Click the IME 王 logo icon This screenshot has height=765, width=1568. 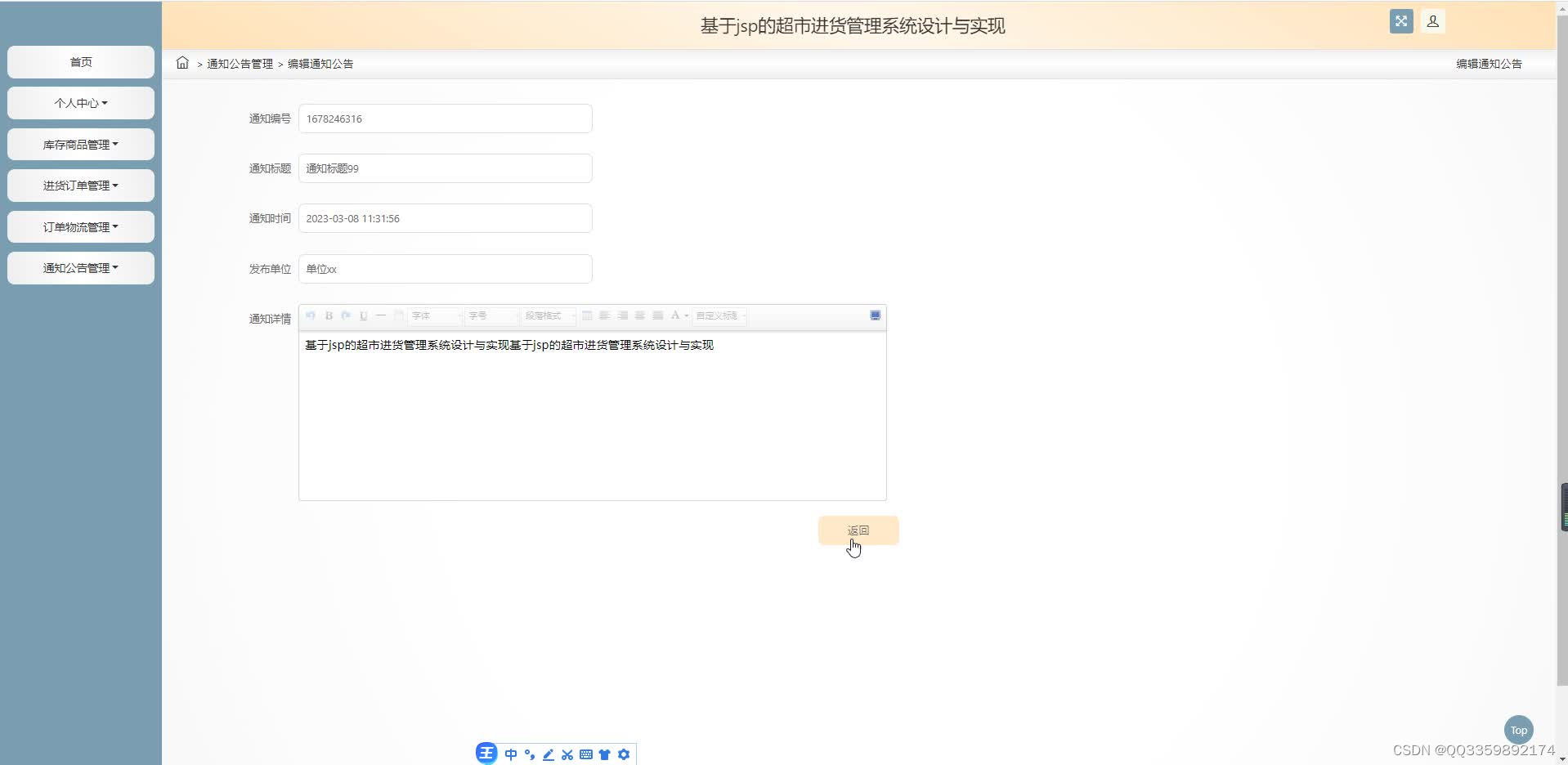pos(486,754)
